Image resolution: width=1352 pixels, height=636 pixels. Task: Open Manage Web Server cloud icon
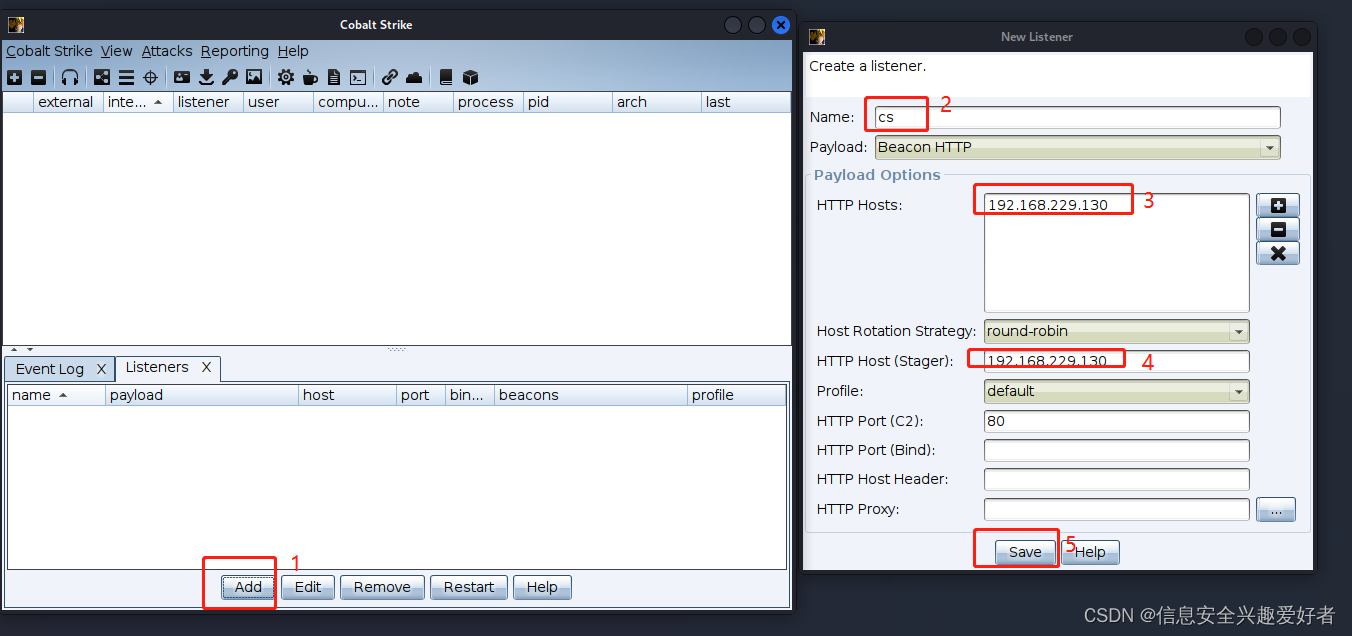[414, 77]
